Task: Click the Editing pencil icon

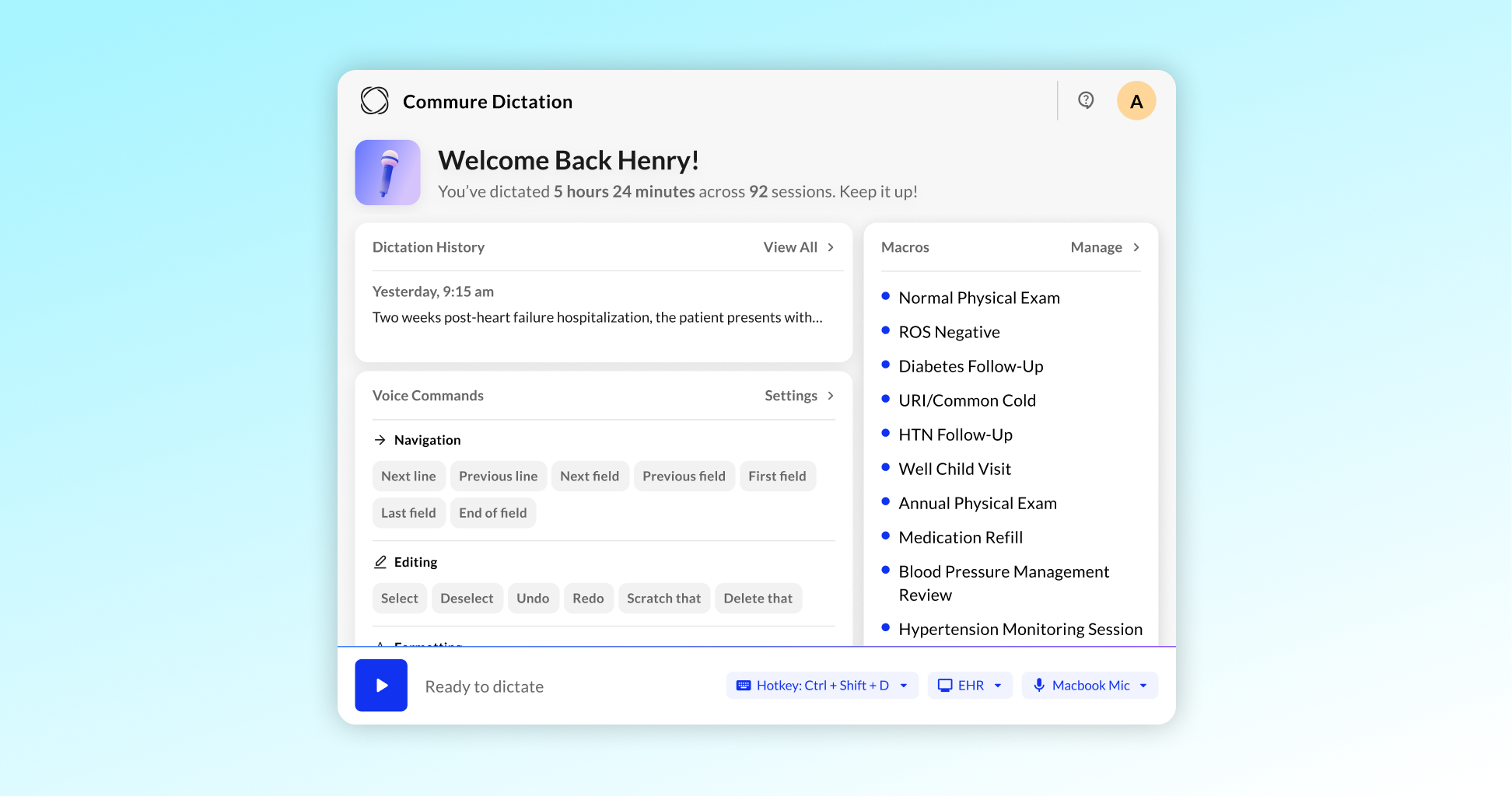Action: [380, 562]
